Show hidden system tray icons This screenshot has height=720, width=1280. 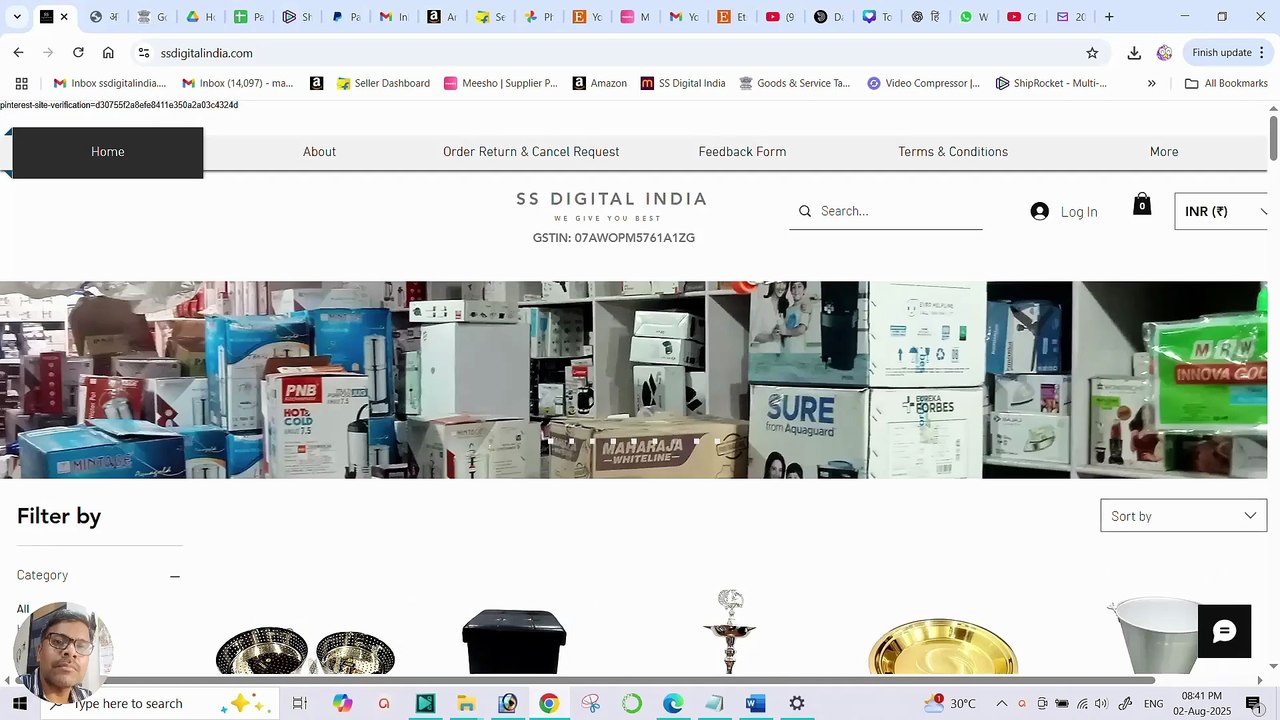tap(1002, 704)
